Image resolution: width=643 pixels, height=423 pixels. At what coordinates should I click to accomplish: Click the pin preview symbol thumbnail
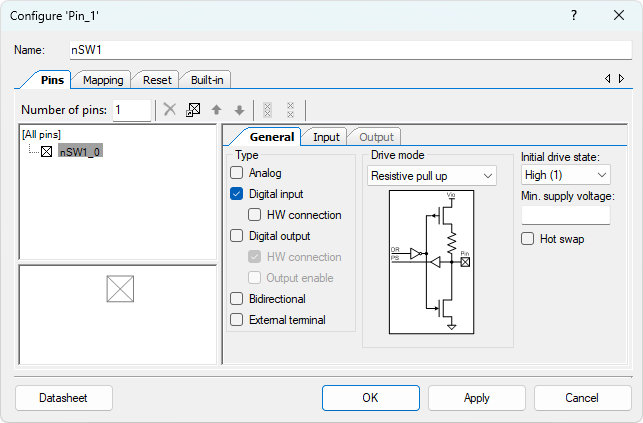[120, 290]
